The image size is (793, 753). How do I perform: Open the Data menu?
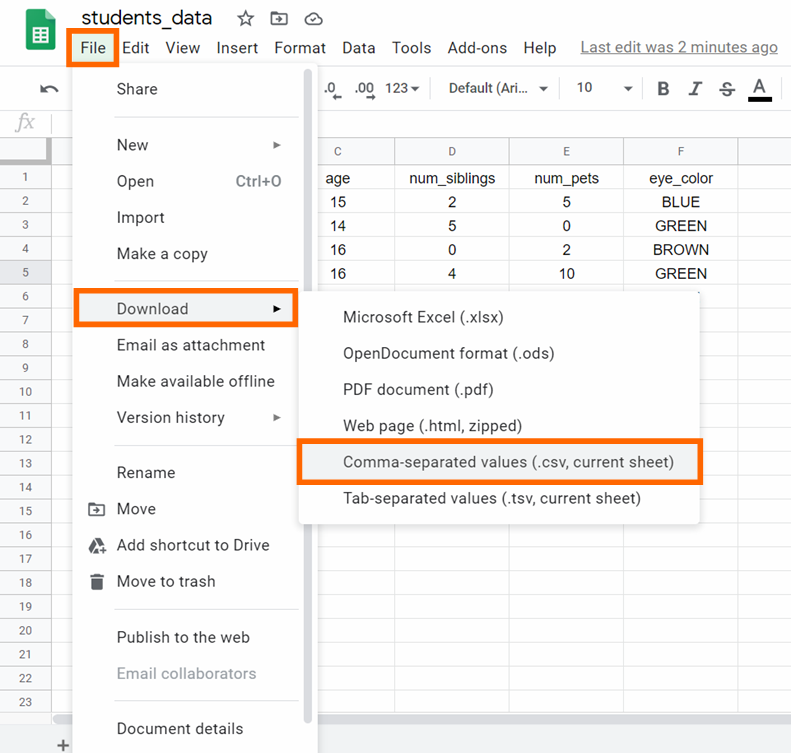[x=359, y=48]
